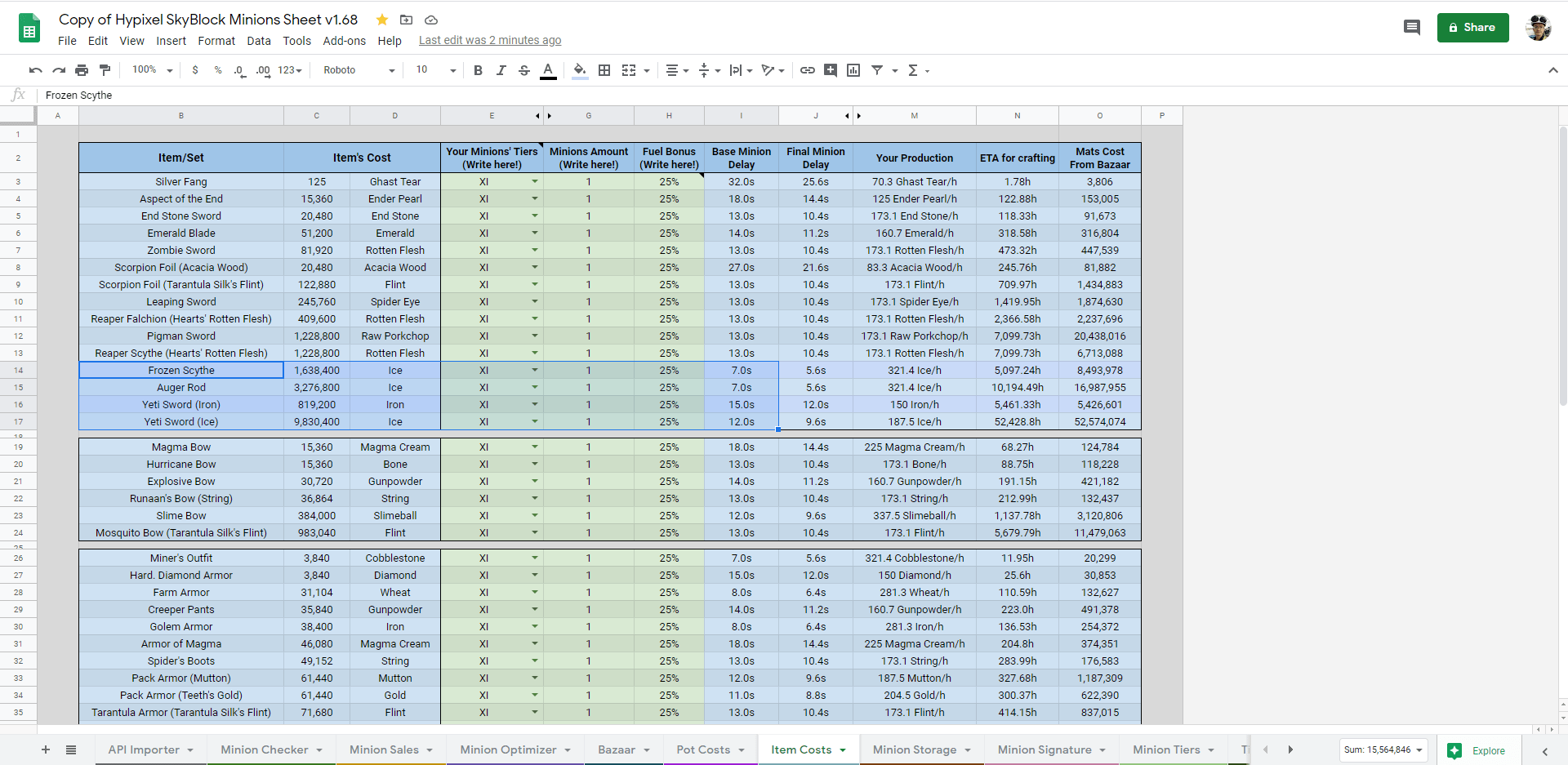Click the increase decimal places icon
1568x765 pixels.
click(x=263, y=70)
